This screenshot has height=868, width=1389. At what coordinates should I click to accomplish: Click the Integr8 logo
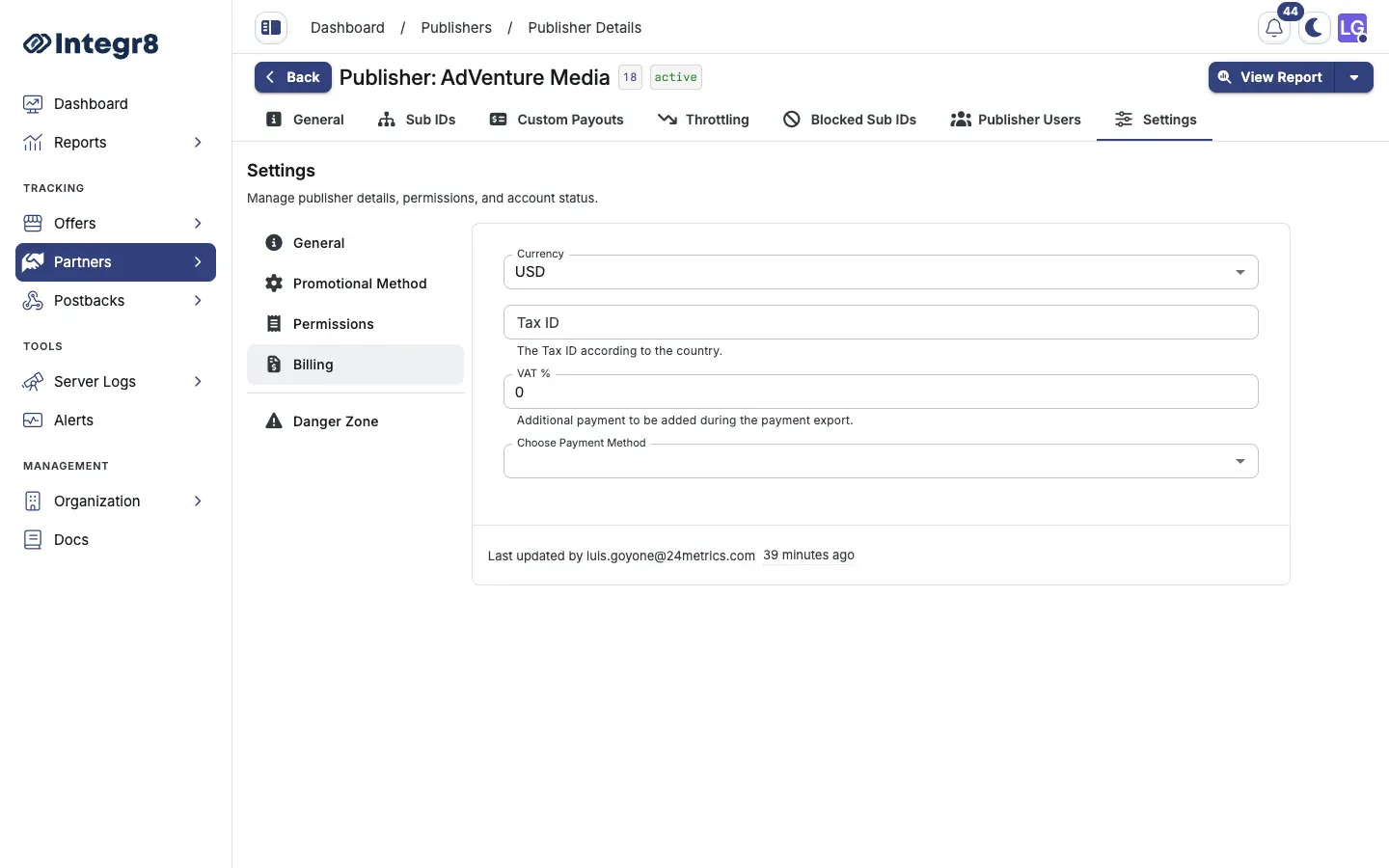pyautogui.click(x=91, y=44)
